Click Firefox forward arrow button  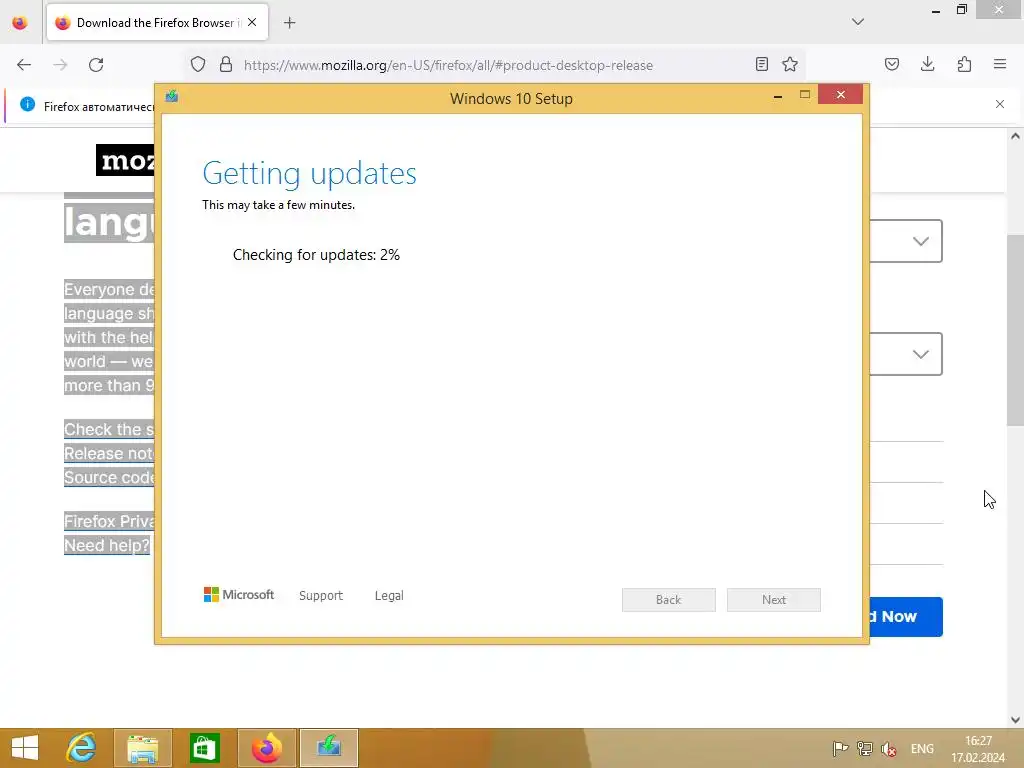[x=60, y=65]
